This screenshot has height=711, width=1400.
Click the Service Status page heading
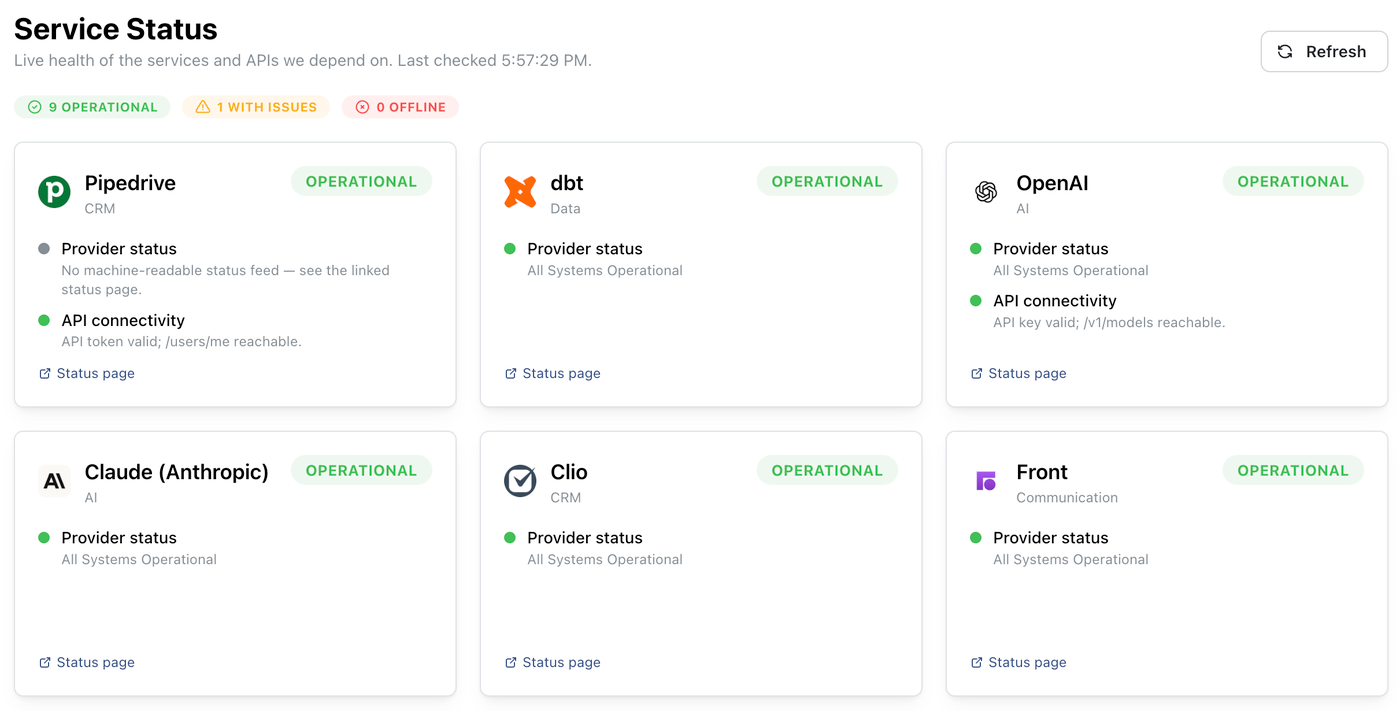click(x=116, y=29)
